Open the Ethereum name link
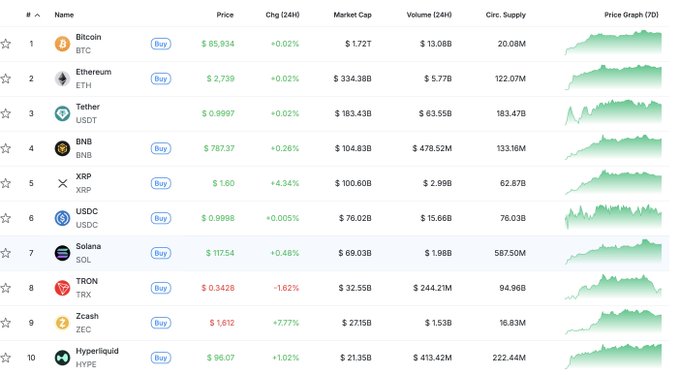The image size is (680, 375). pyautogui.click(x=94, y=72)
